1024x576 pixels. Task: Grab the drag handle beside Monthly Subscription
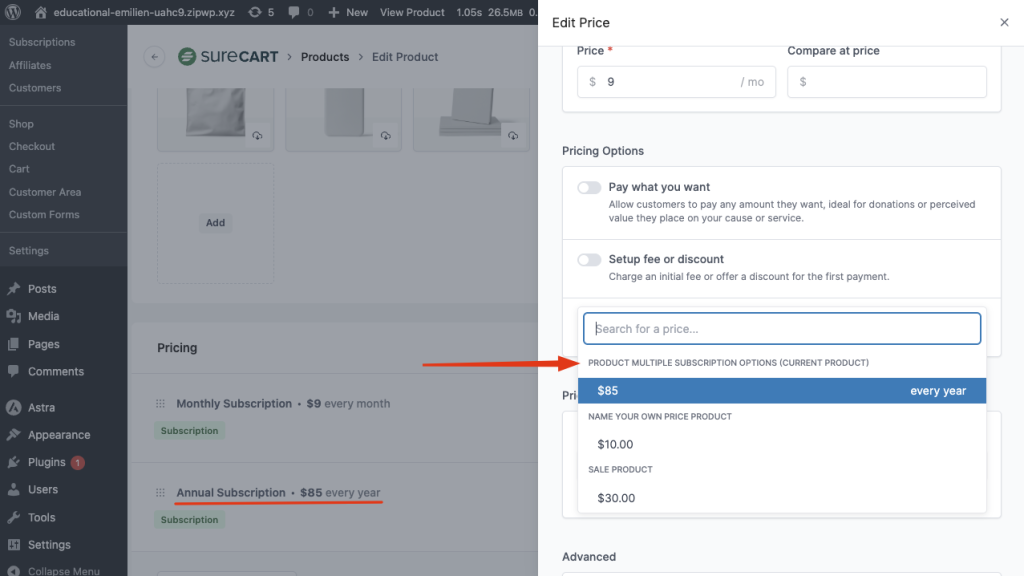point(160,404)
